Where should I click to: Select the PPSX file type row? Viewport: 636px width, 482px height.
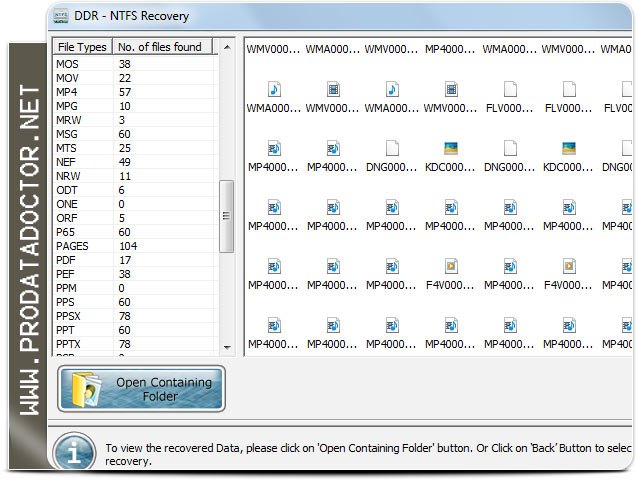point(135,316)
